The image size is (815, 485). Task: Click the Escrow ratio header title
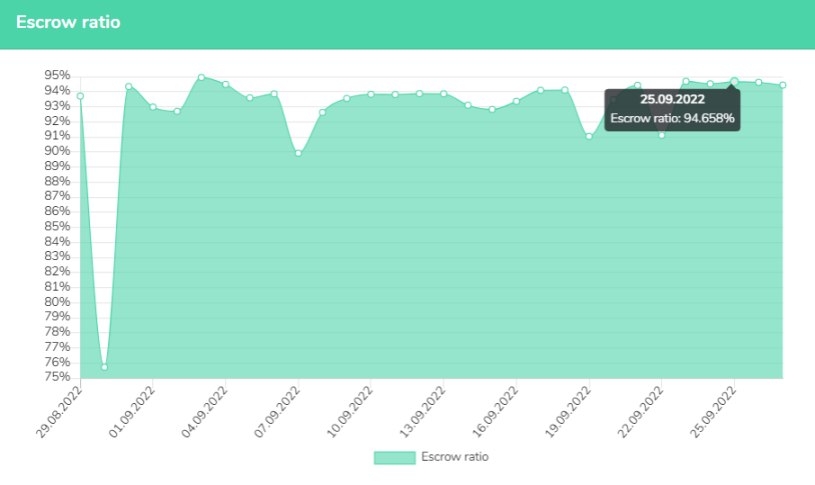click(x=68, y=22)
